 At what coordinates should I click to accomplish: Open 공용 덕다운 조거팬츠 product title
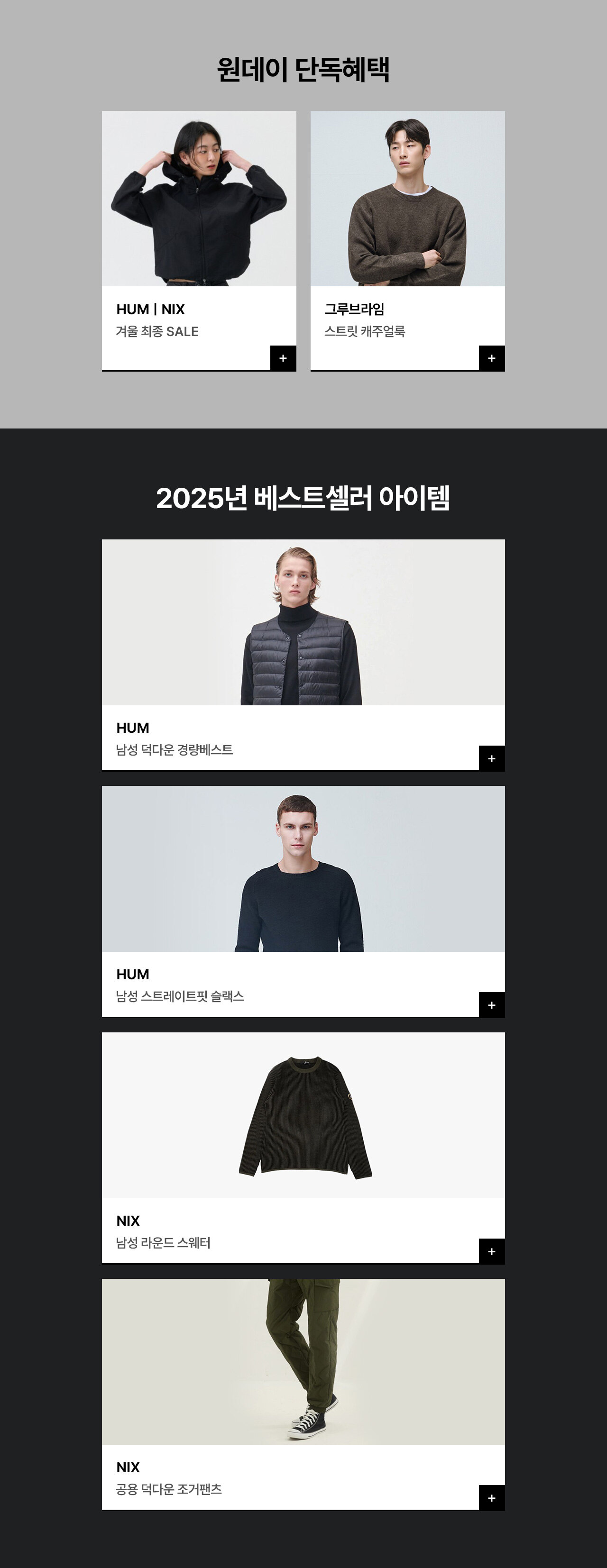pyautogui.click(x=169, y=1489)
